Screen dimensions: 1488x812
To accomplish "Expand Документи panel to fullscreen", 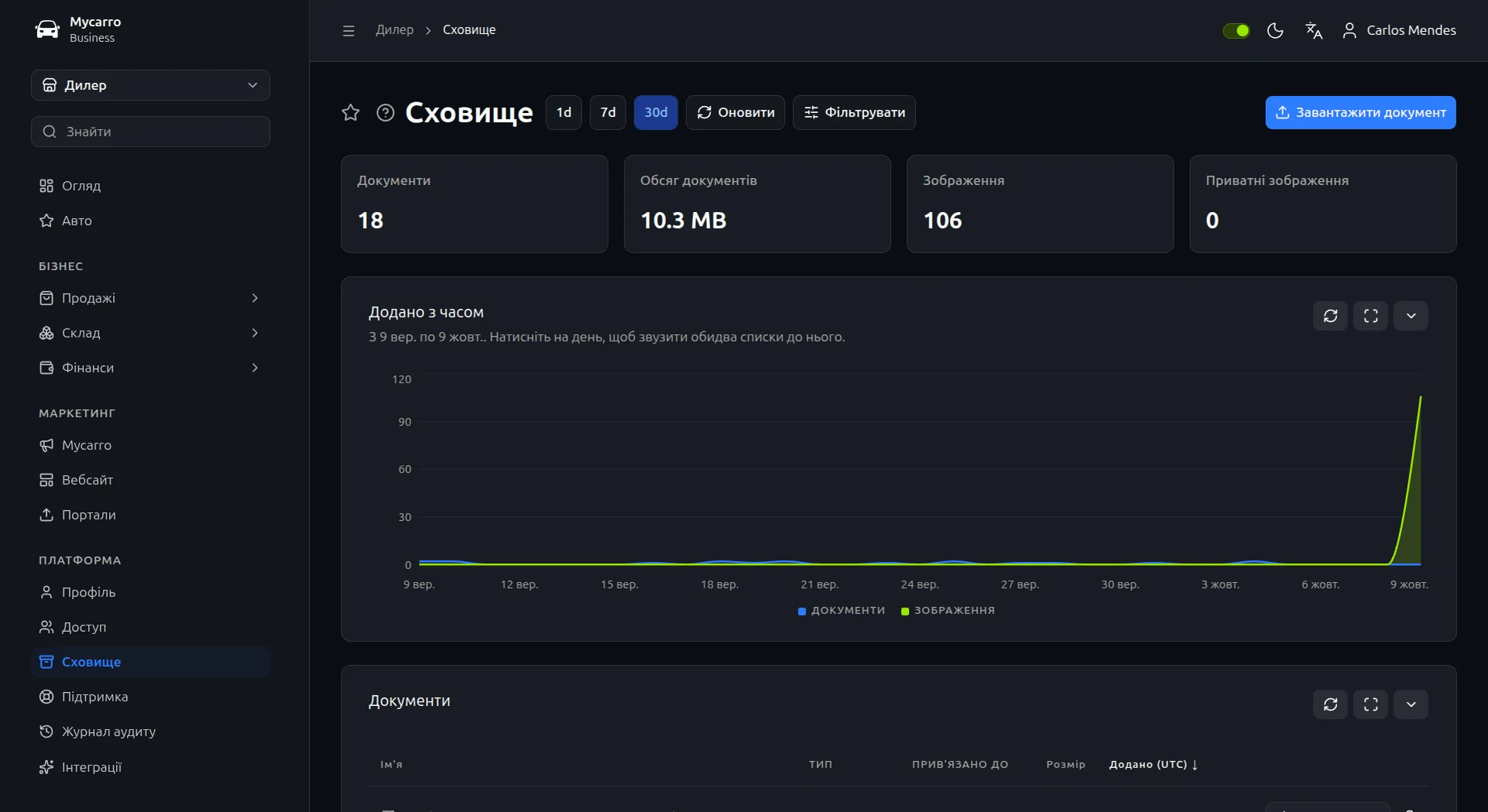I will click(1370, 704).
